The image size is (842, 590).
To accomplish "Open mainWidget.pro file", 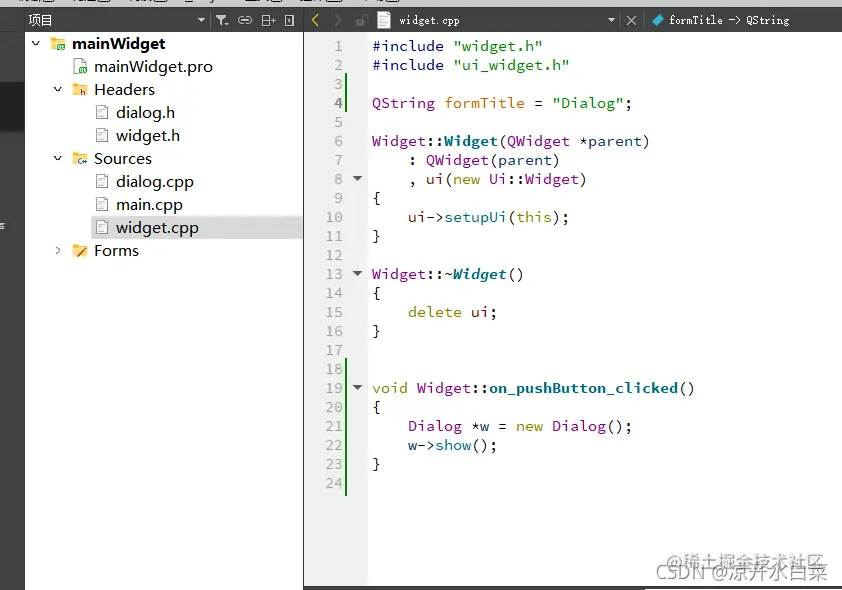I will (153, 67).
